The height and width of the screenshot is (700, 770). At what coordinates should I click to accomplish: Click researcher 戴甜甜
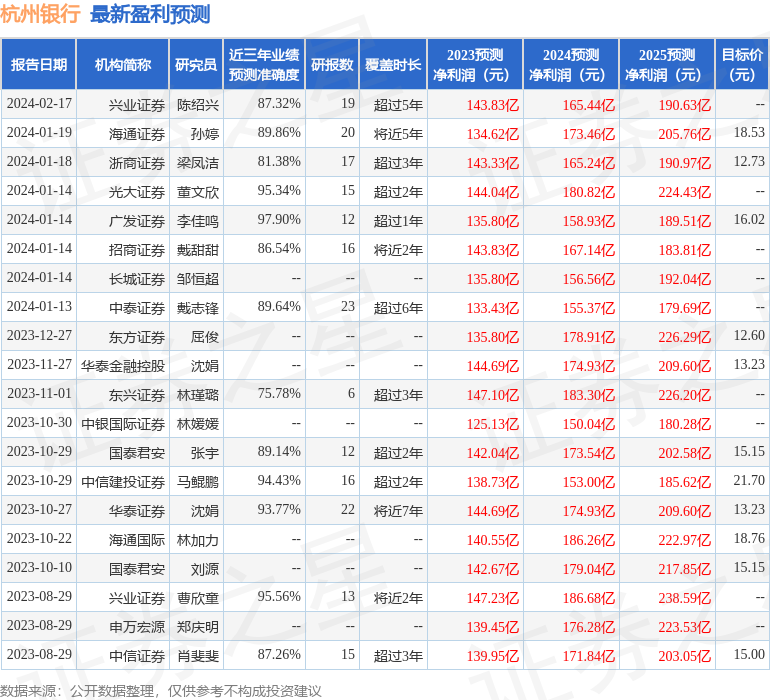(198, 250)
